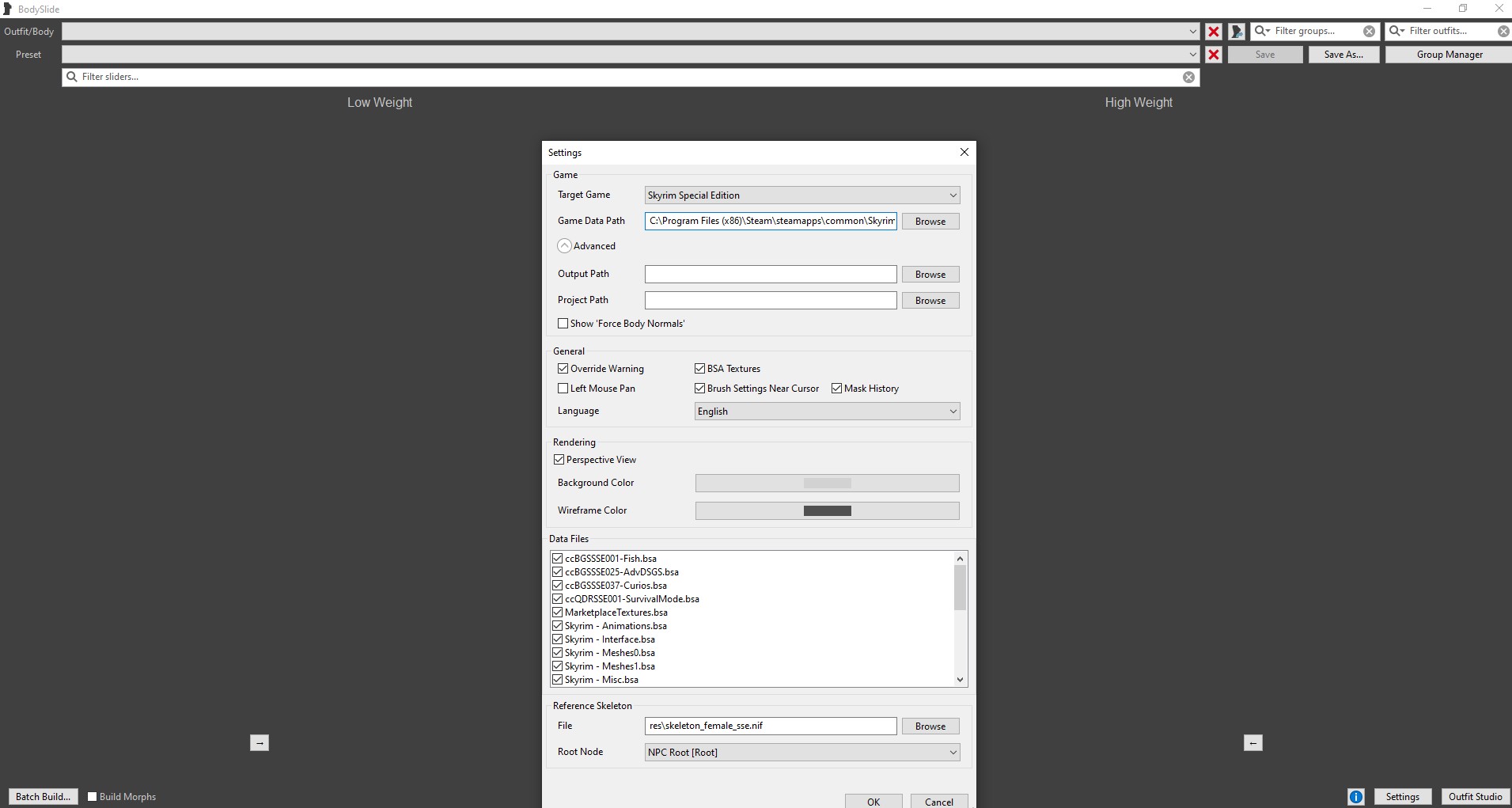Enable Show 'Force Body Normals' checkbox

(x=563, y=324)
